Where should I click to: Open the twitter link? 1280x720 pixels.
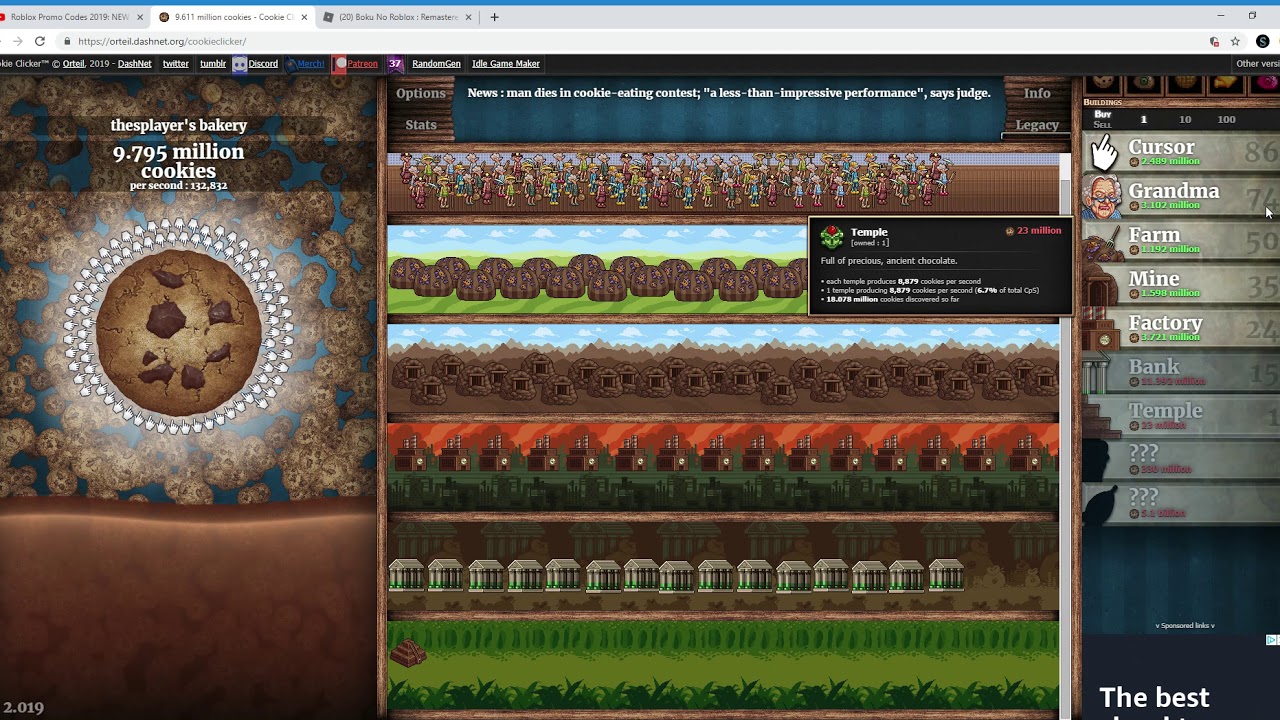coord(176,63)
